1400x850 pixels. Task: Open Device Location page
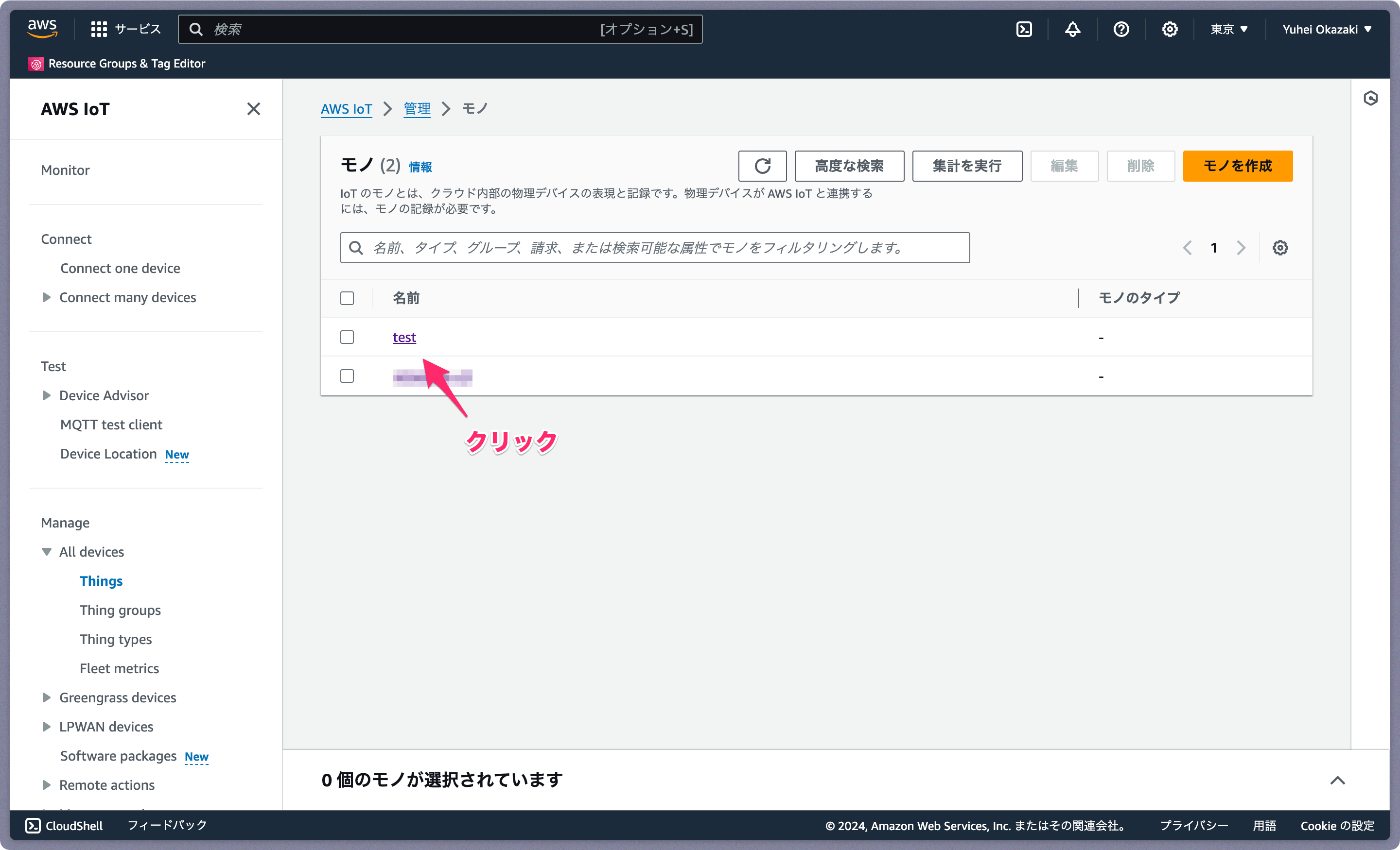(108, 453)
